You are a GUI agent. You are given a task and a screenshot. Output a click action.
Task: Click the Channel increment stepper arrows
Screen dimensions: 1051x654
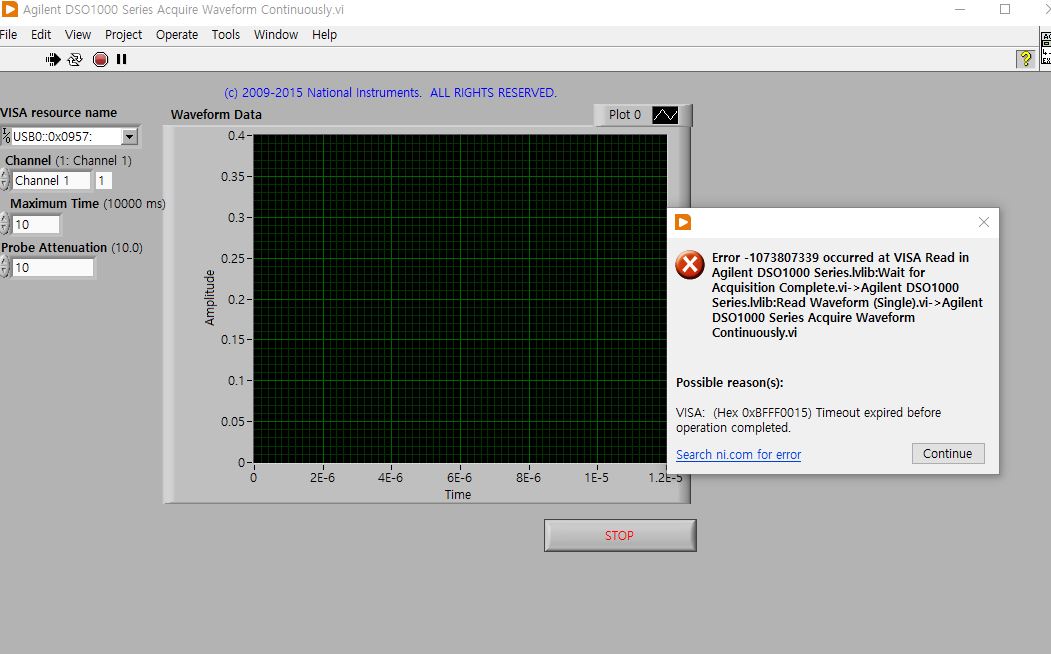(x=5, y=180)
